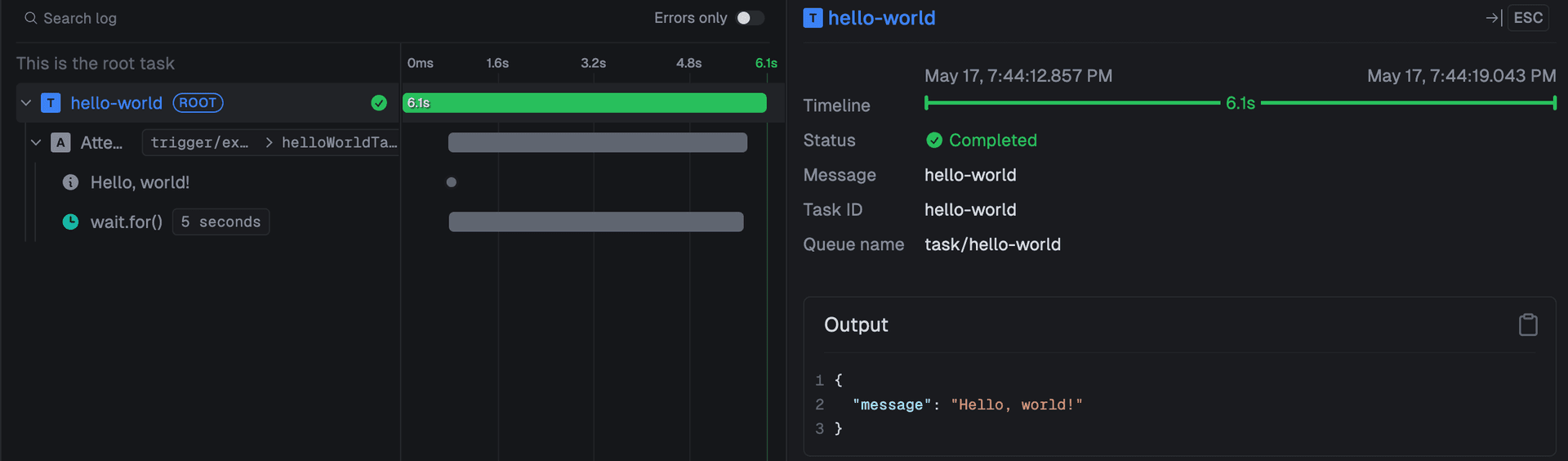
Task: Collapse the Attempt row chevron
Action: point(36,142)
